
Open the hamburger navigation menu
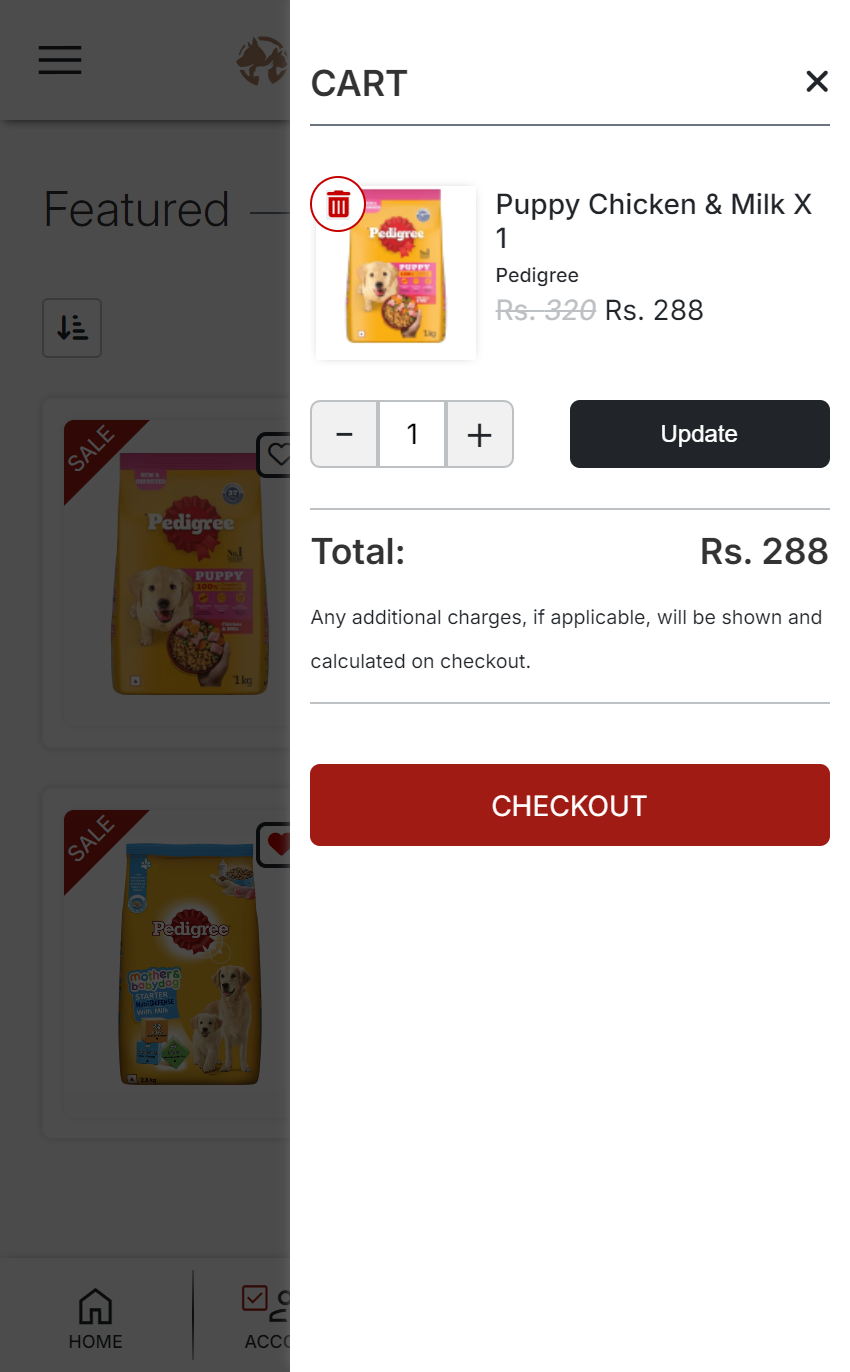[x=60, y=60]
